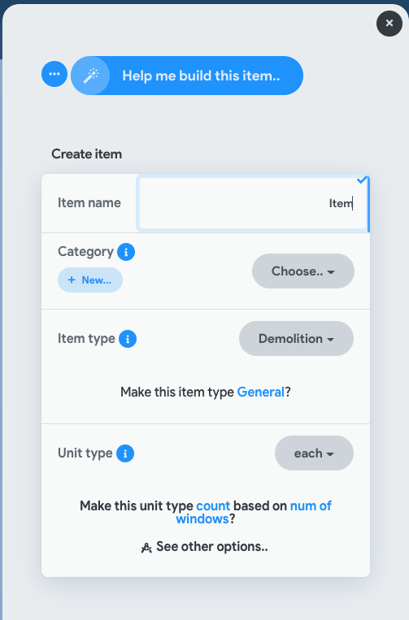The image size is (409, 620).
Task: Close the Create item panel
Action: tap(389, 23)
